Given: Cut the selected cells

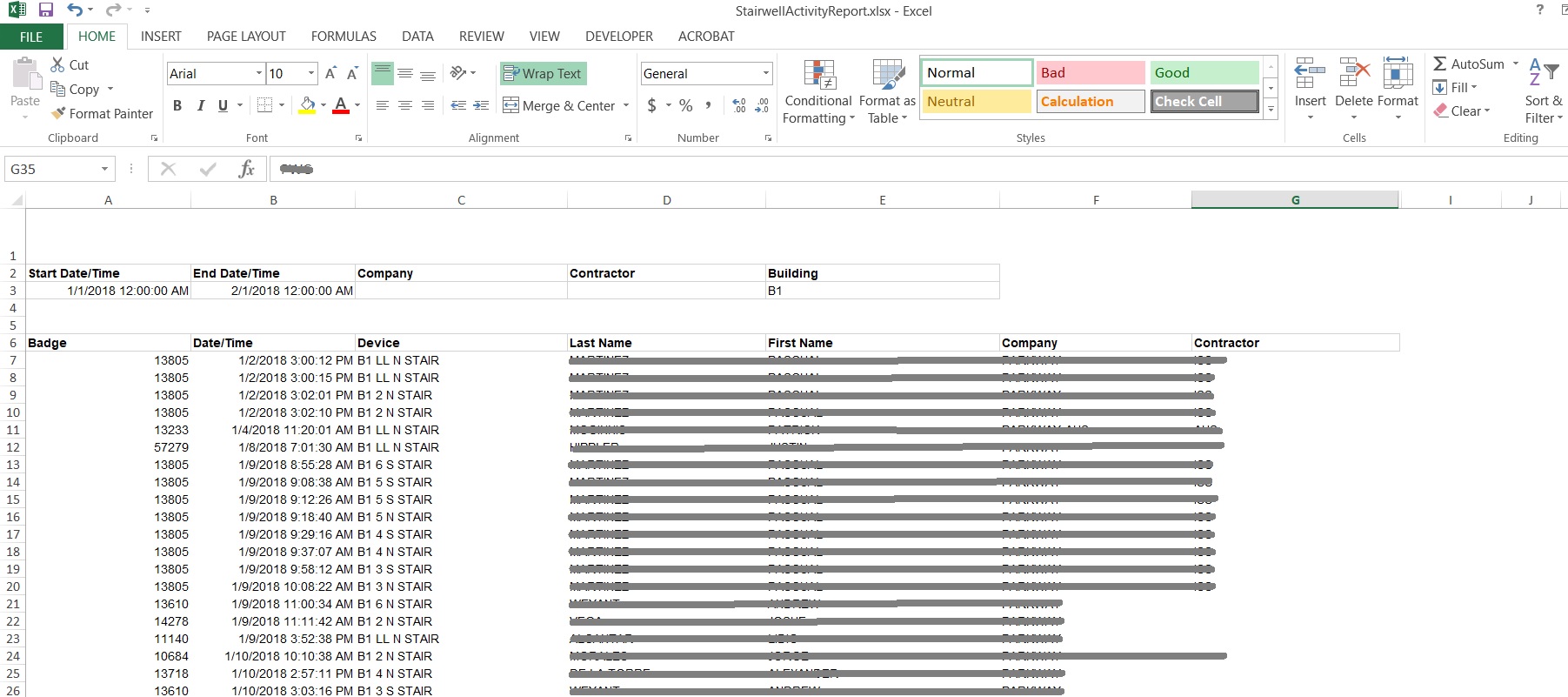Looking at the screenshot, I should point(70,64).
